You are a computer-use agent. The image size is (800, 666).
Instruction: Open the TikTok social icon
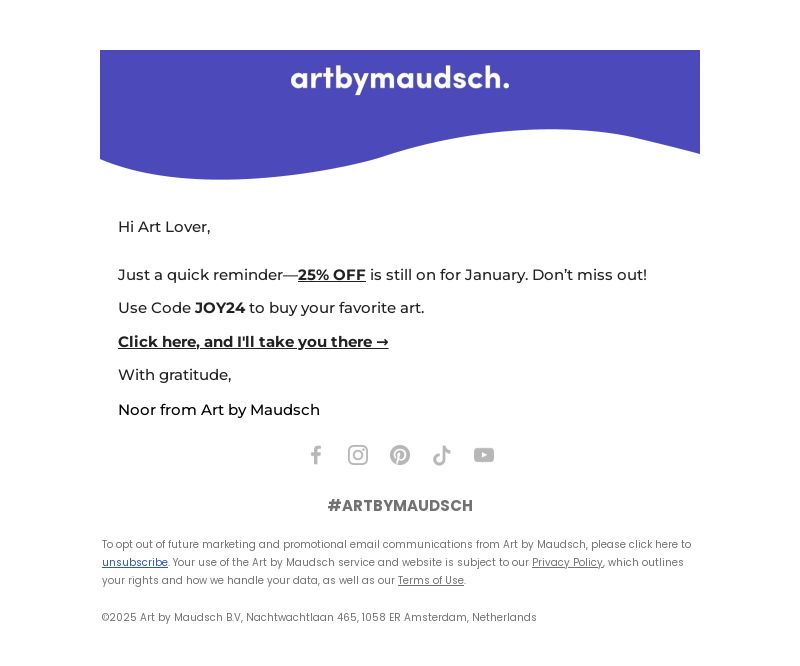[x=442, y=455]
